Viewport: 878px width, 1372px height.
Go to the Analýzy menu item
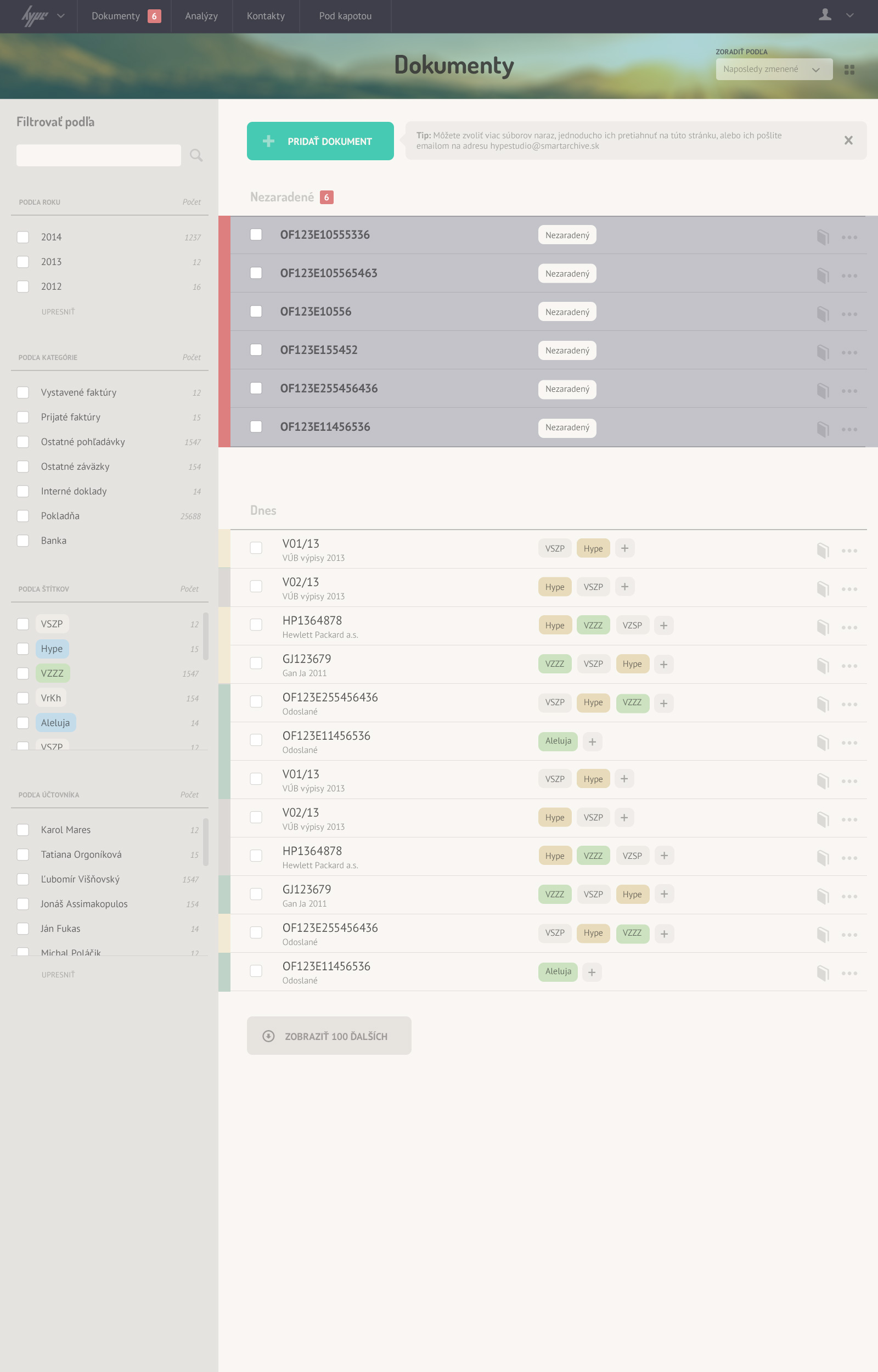201,16
